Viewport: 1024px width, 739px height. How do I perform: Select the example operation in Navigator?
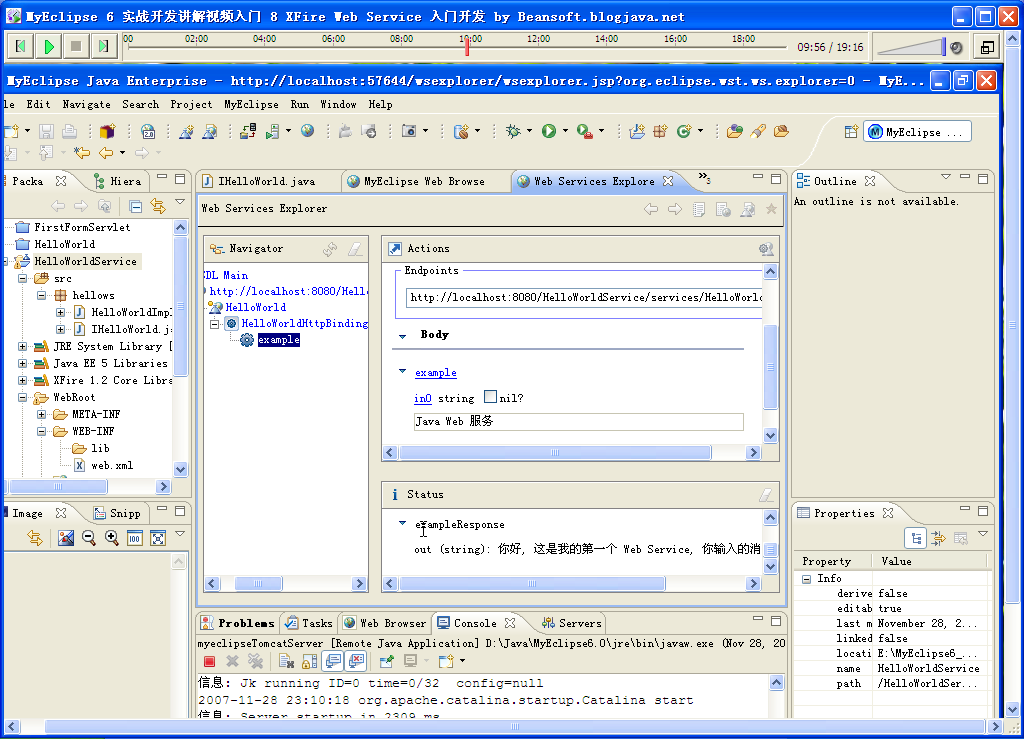(x=279, y=339)
